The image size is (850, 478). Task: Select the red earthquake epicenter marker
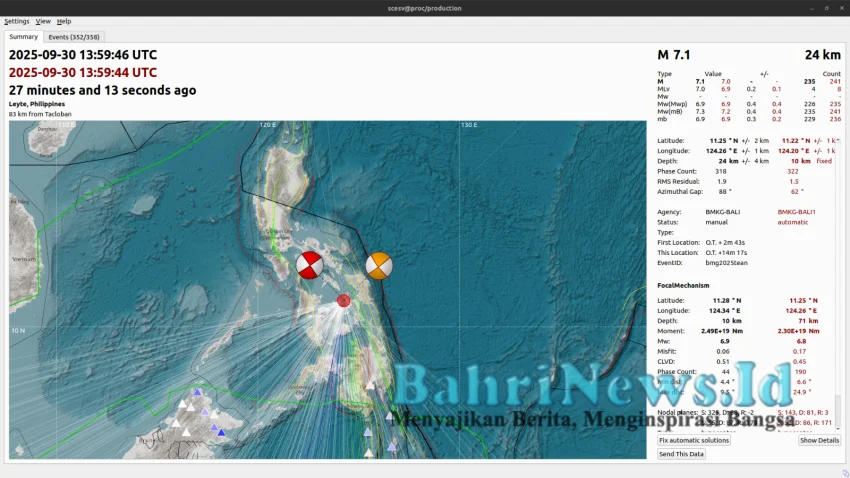click(343, 300)
